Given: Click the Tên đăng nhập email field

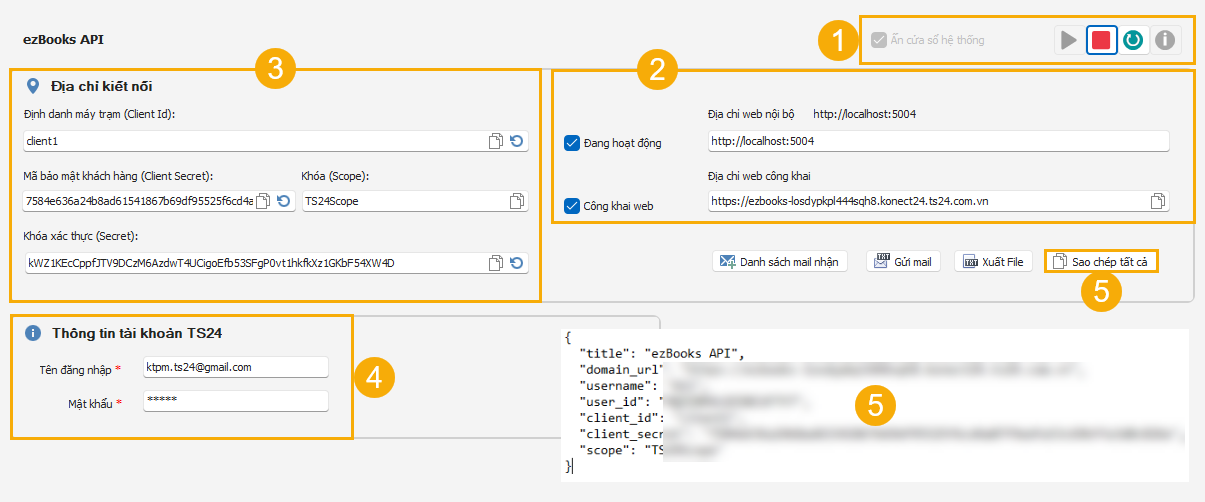Looking at the screenshot, I should (235, 367).
